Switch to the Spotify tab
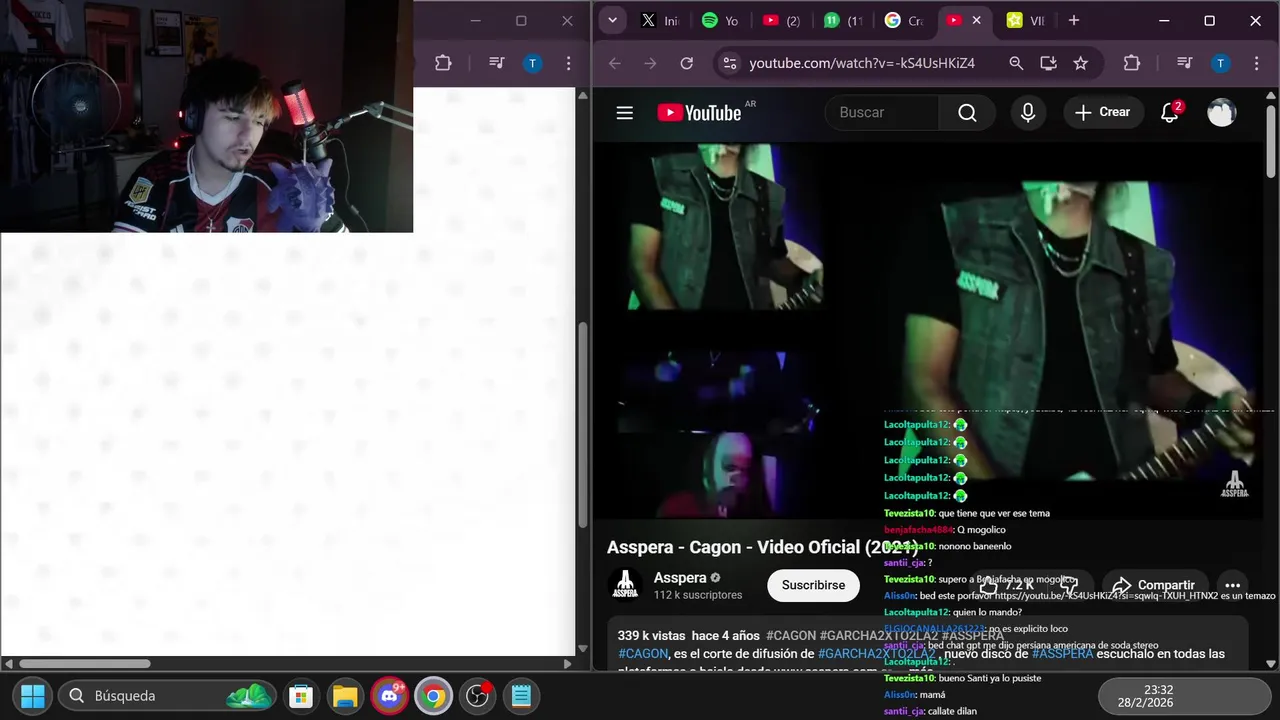 pyautogui.click(x=720, y=20)
